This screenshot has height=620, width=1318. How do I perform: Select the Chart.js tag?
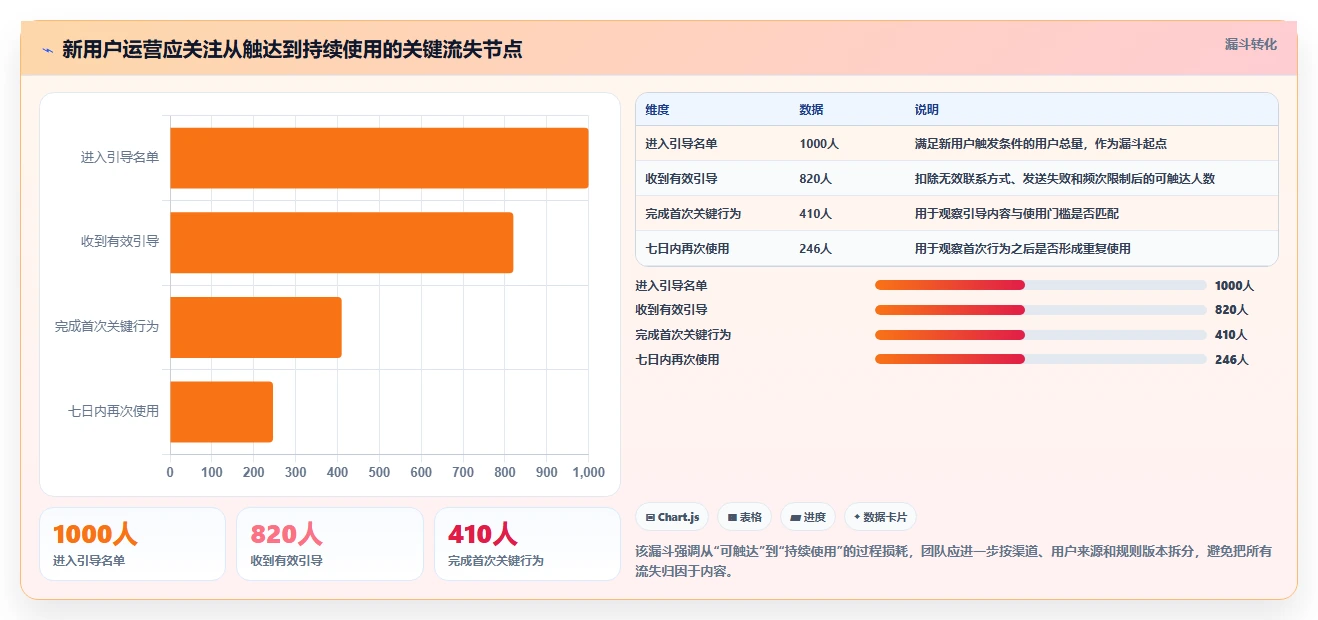coord(671,517)
